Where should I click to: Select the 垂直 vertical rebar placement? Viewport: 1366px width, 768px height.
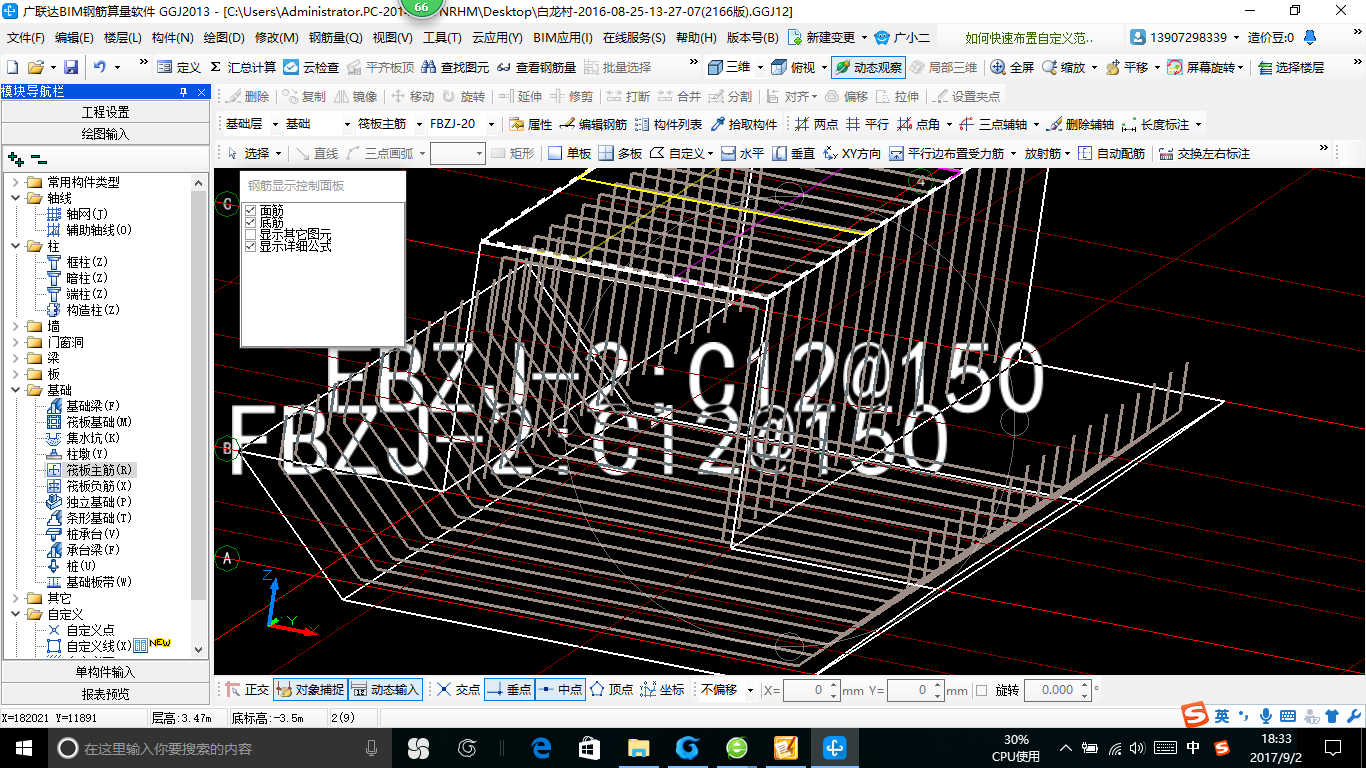tap(794, 154)
